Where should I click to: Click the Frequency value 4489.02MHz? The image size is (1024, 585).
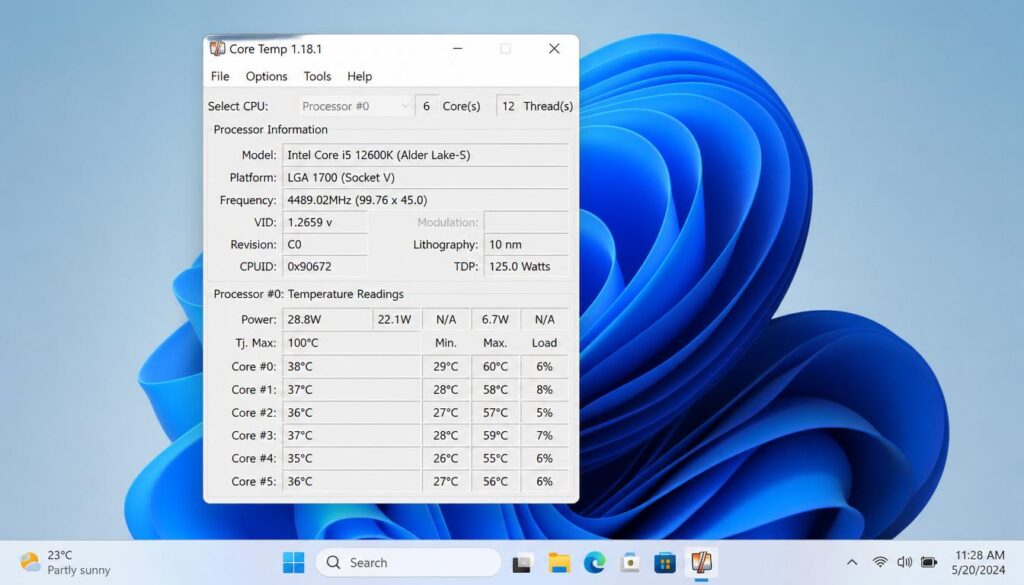point(425,200)
